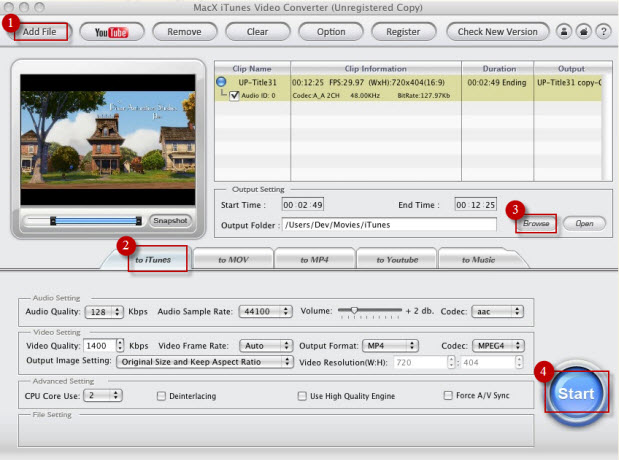The image size is (619, 460).
Task: Switch to the to MOV tab
Action: pyautogui.click(x=233, y=260)
